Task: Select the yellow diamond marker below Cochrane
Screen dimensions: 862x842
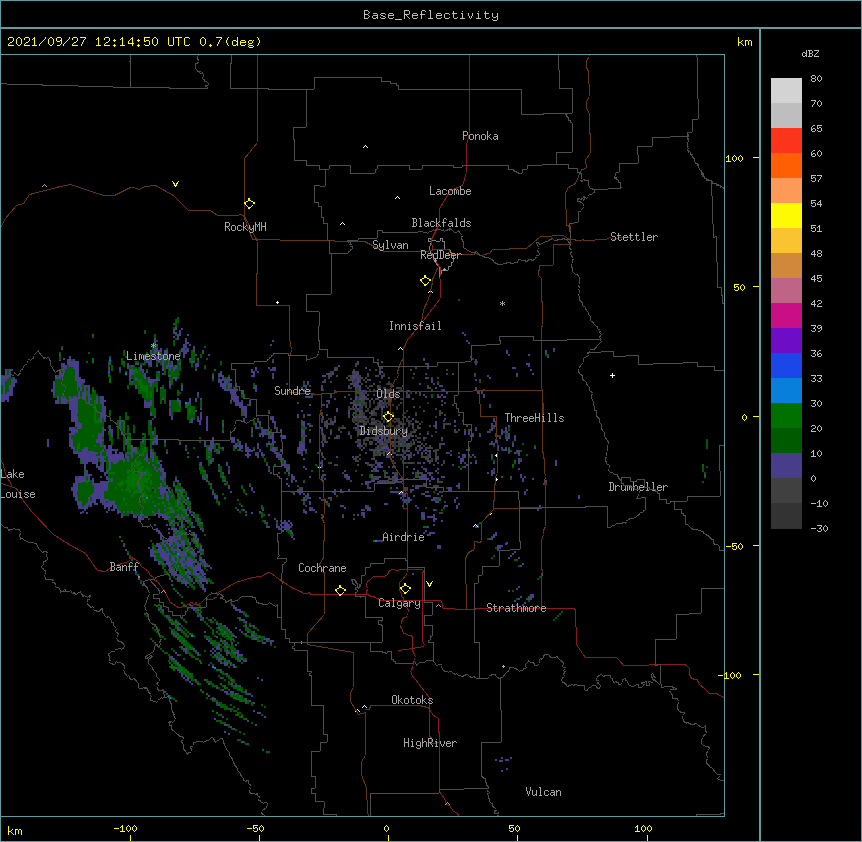Action: (340, 590)
